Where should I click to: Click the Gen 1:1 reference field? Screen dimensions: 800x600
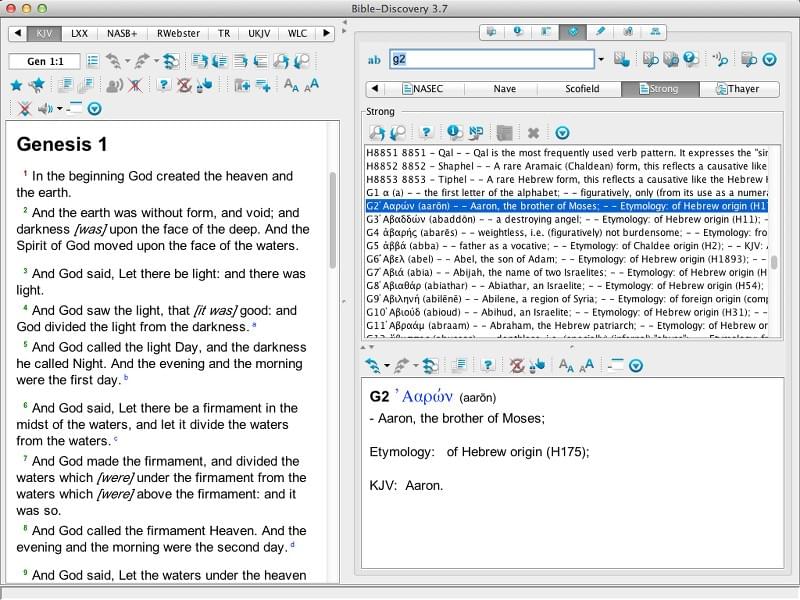tap(45, 62)
